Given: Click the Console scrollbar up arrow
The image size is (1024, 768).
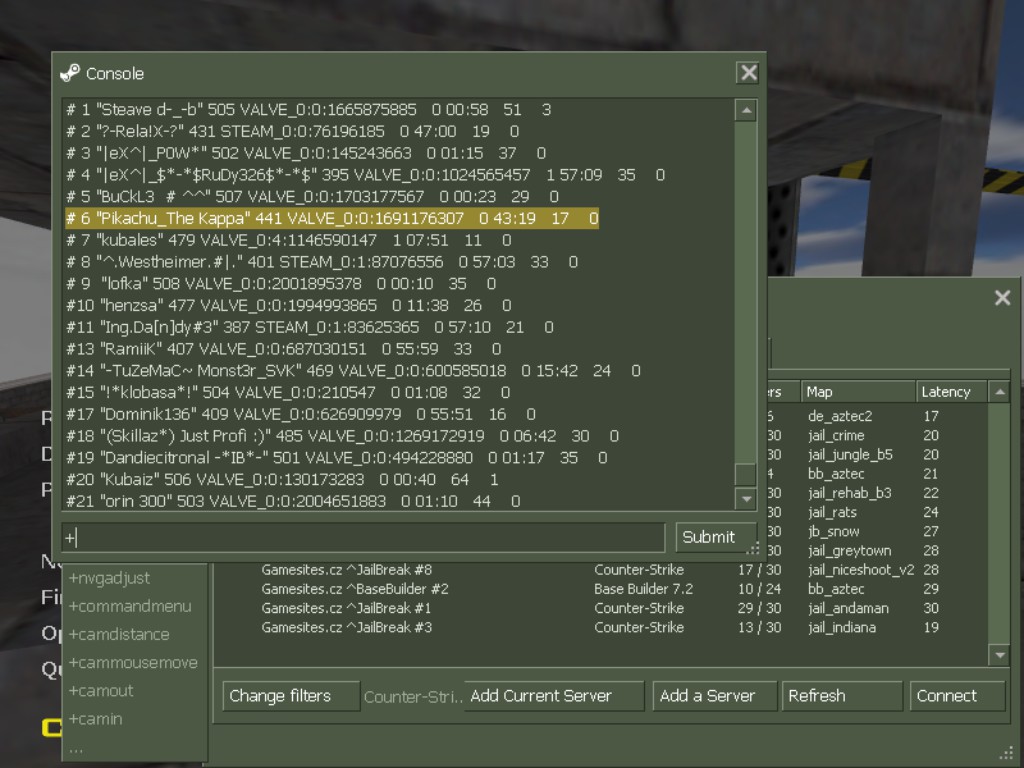Looking at the screenshot, I should click(x=746, y=110).
